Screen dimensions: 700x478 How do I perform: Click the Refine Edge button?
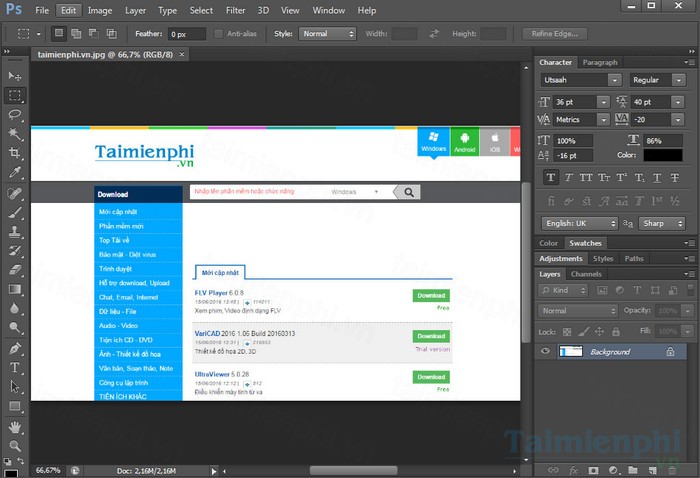[554, 33]
